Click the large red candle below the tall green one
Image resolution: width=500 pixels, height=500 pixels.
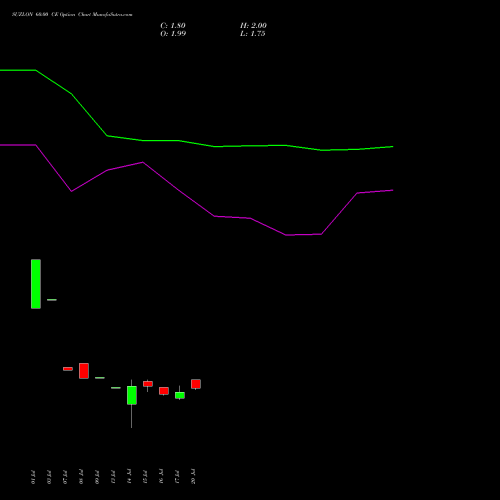point(84,371)
